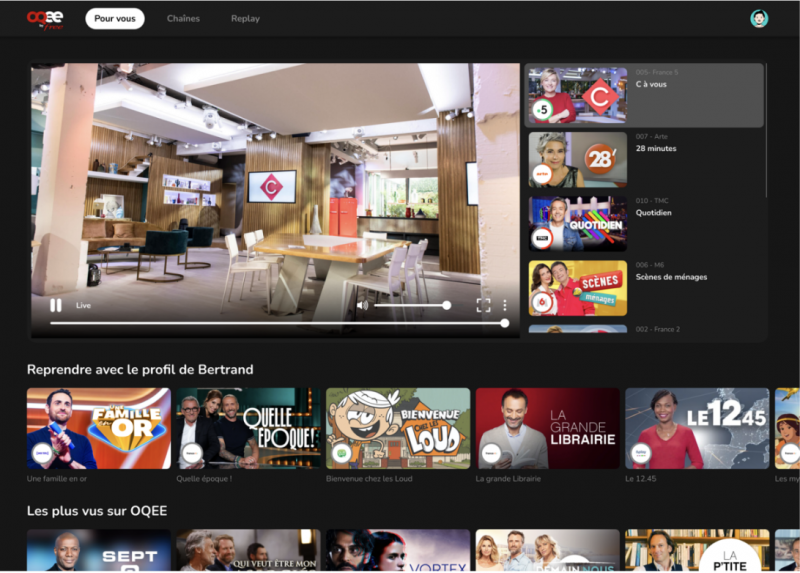Click the Reprendre avec le profil de Bertrand heading
This screenshot has height=573, width=800.
click(x=140, y=369)
